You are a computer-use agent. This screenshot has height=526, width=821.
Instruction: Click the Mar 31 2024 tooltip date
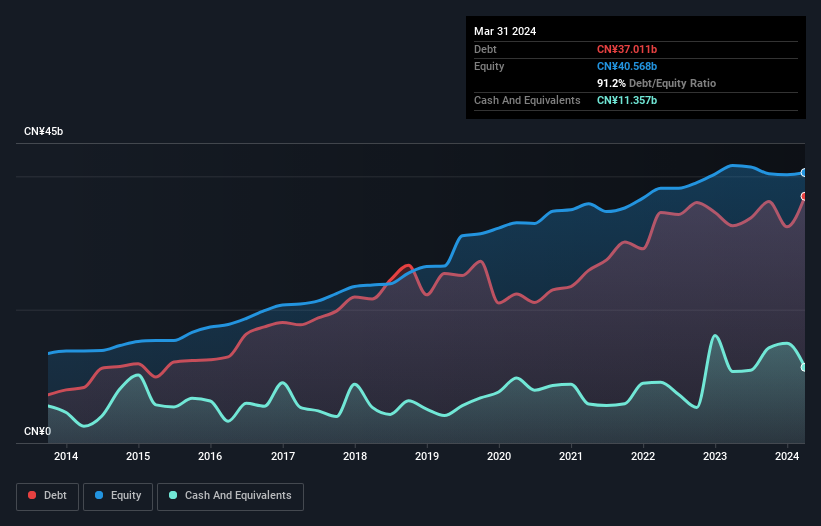coord(505,31)
